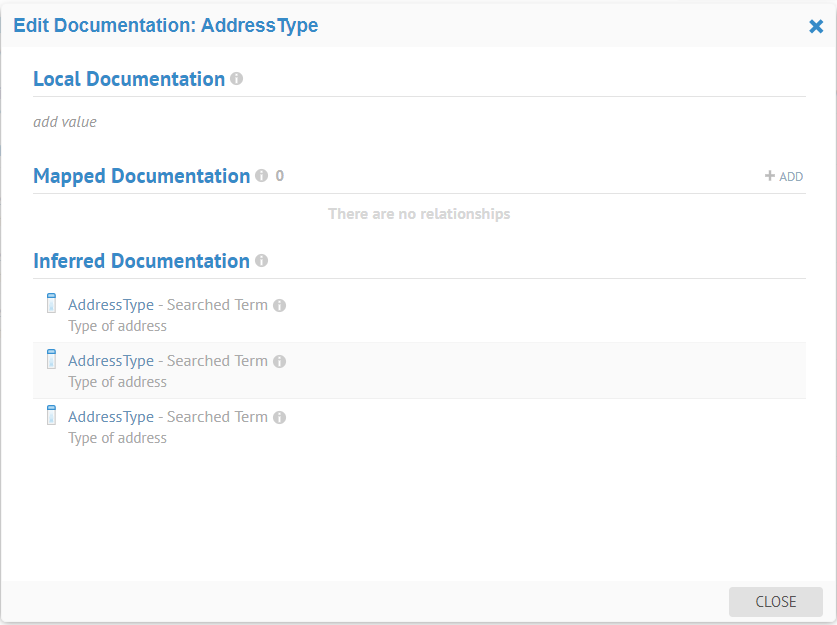
Task: Dismiss the dialog with the X icon
Action: click(x=816, y=27)
